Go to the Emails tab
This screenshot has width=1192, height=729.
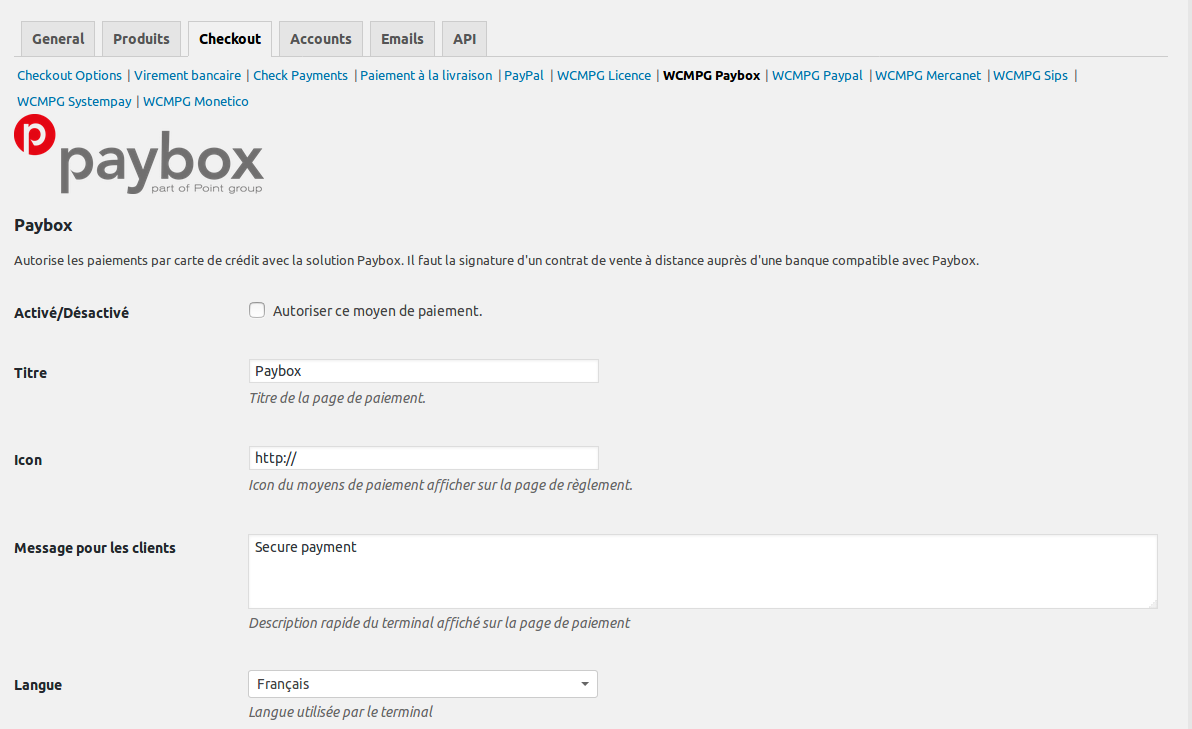[x=402, y=39]
